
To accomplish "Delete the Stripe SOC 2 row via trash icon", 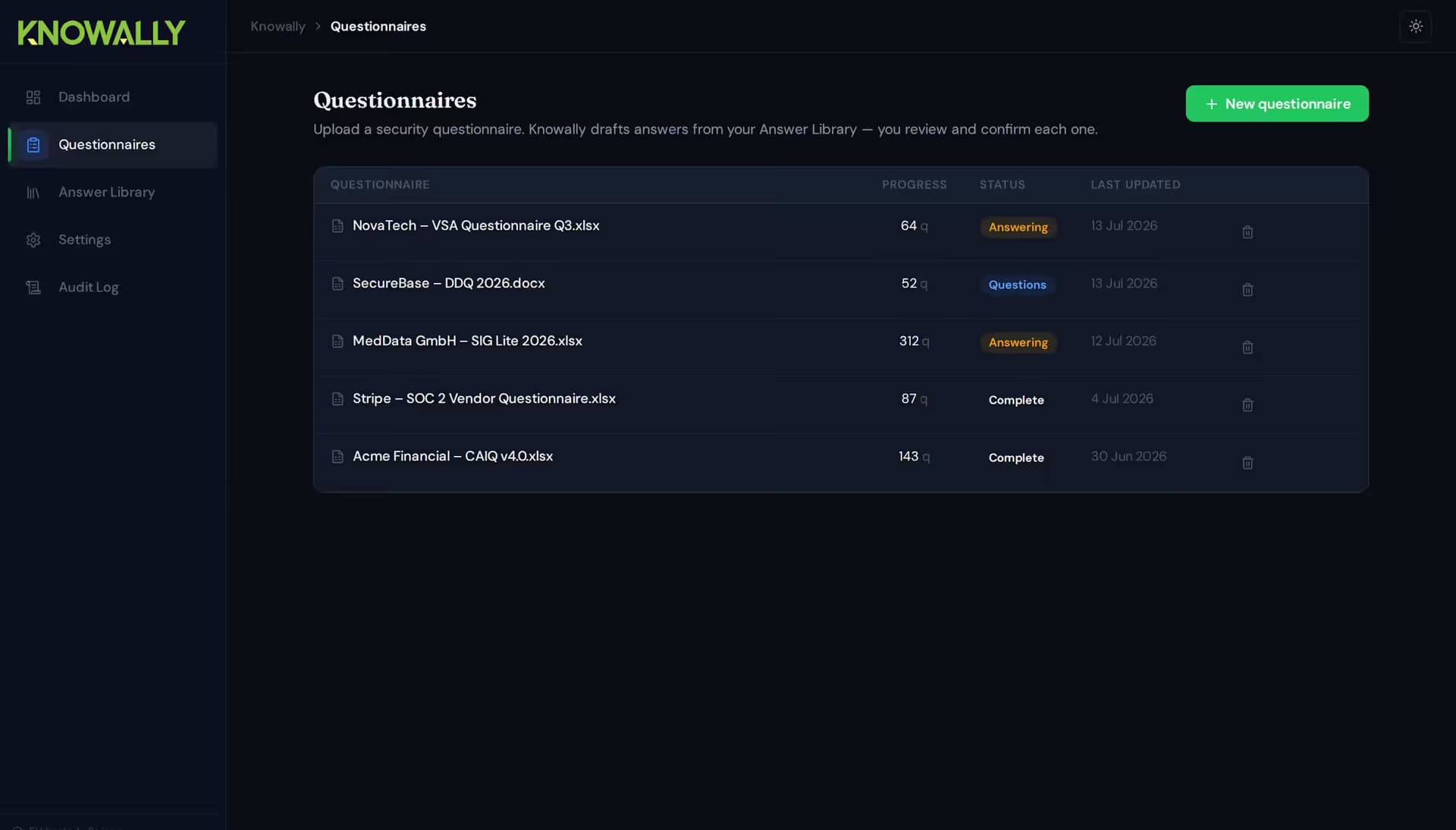I will [x=1247, y=405].
